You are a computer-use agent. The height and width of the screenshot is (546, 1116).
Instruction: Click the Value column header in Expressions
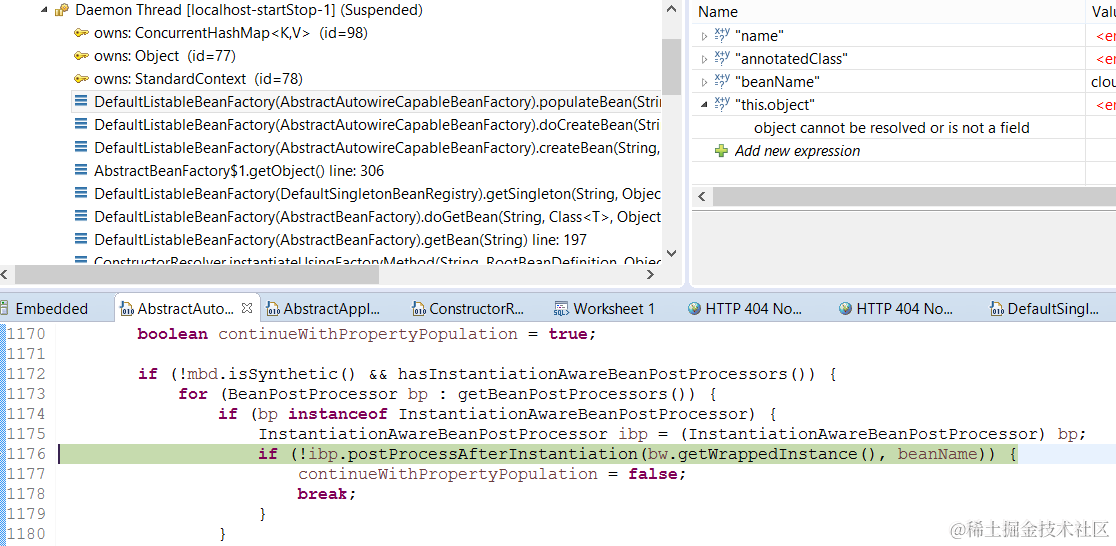point(1101,11)
